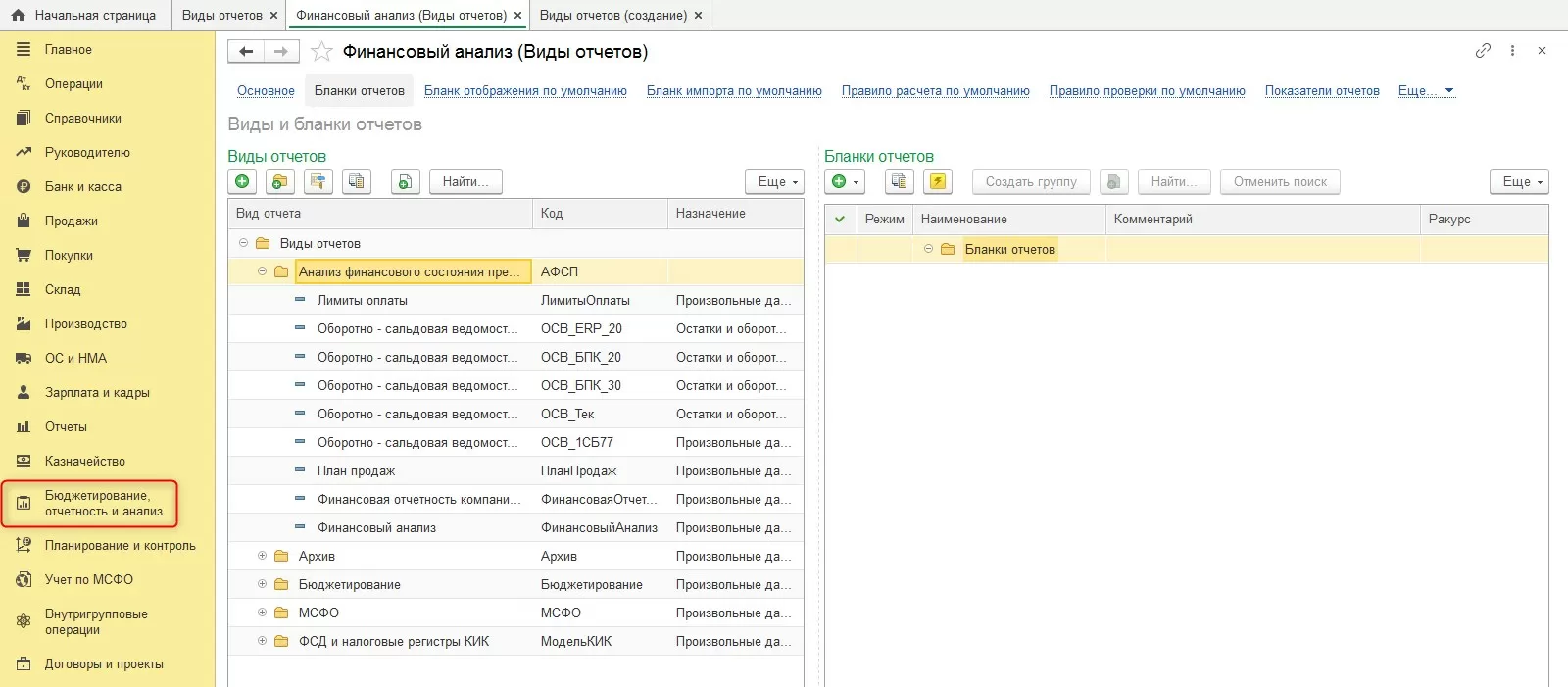
Task: Go to Начальная страница home tab
Action: (x=84, y=15)
